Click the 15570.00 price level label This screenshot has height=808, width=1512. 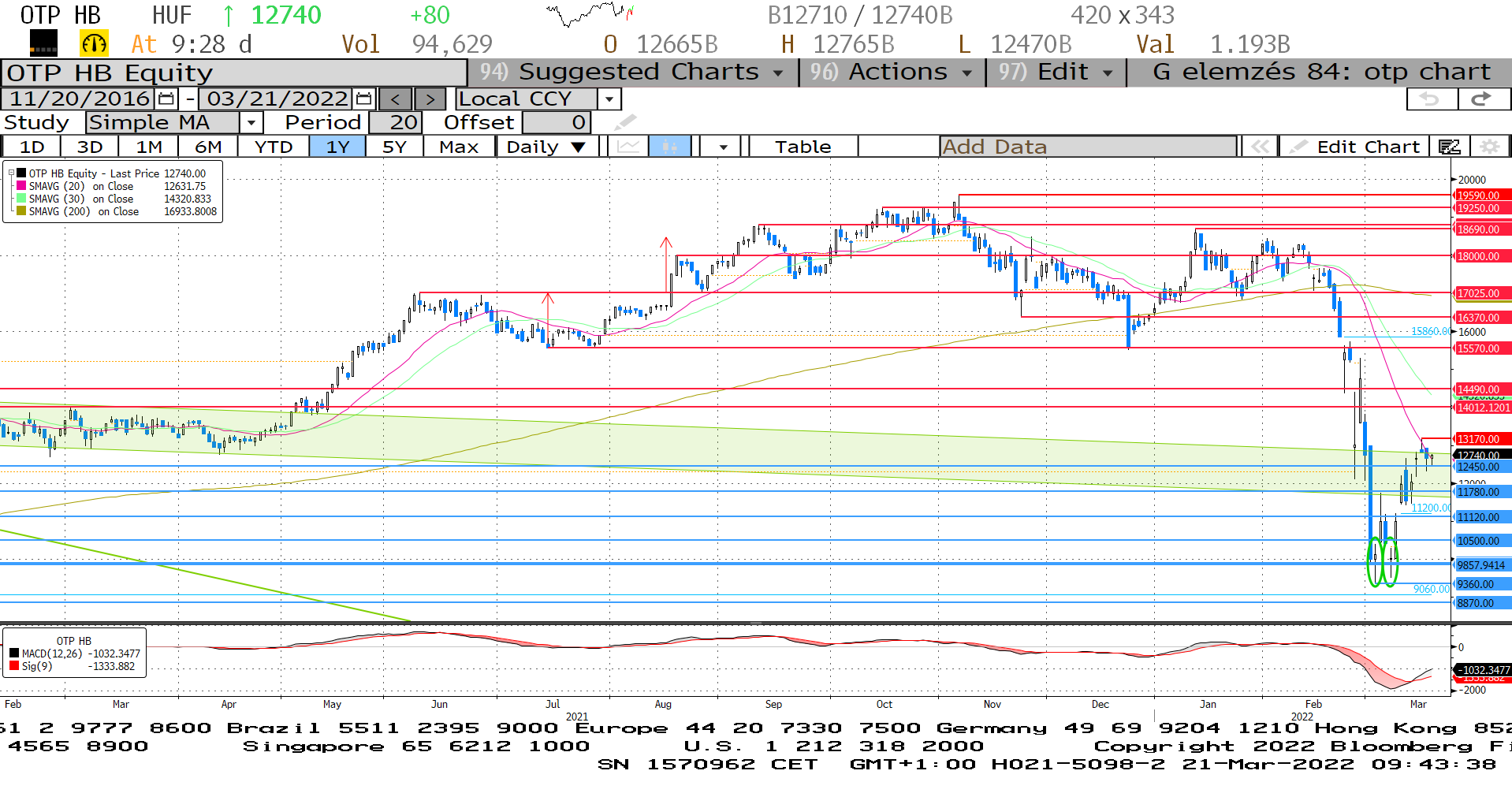tap(1481, 348)
